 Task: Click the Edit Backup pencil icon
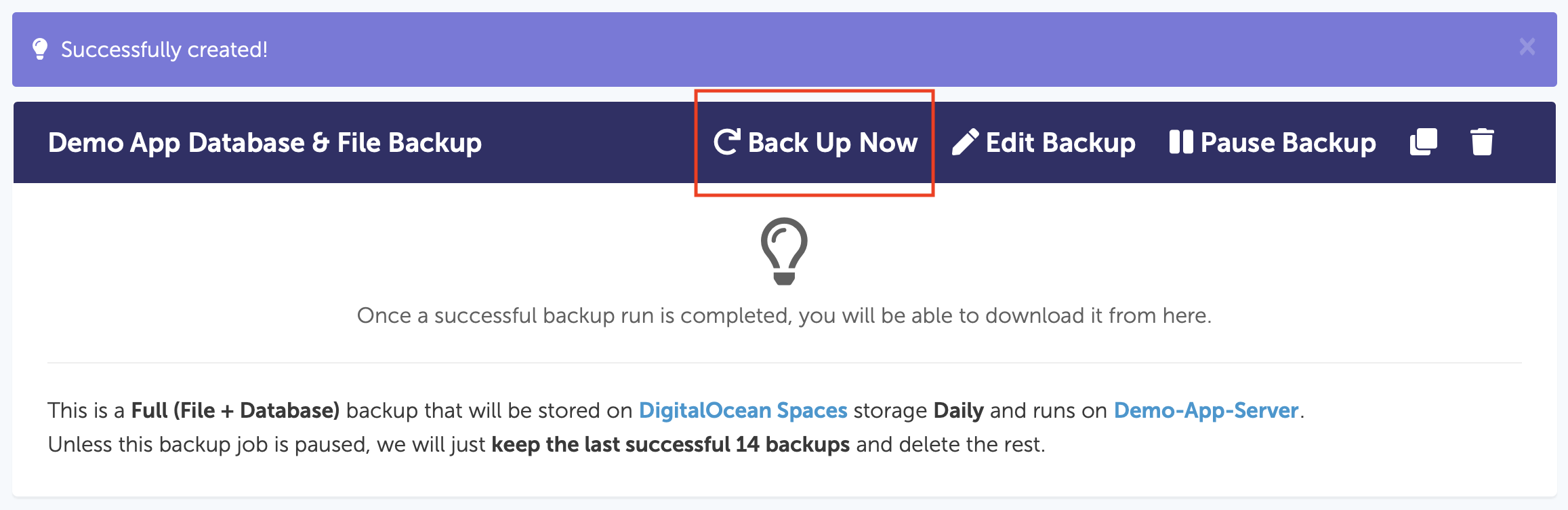(x=965, y=142)
